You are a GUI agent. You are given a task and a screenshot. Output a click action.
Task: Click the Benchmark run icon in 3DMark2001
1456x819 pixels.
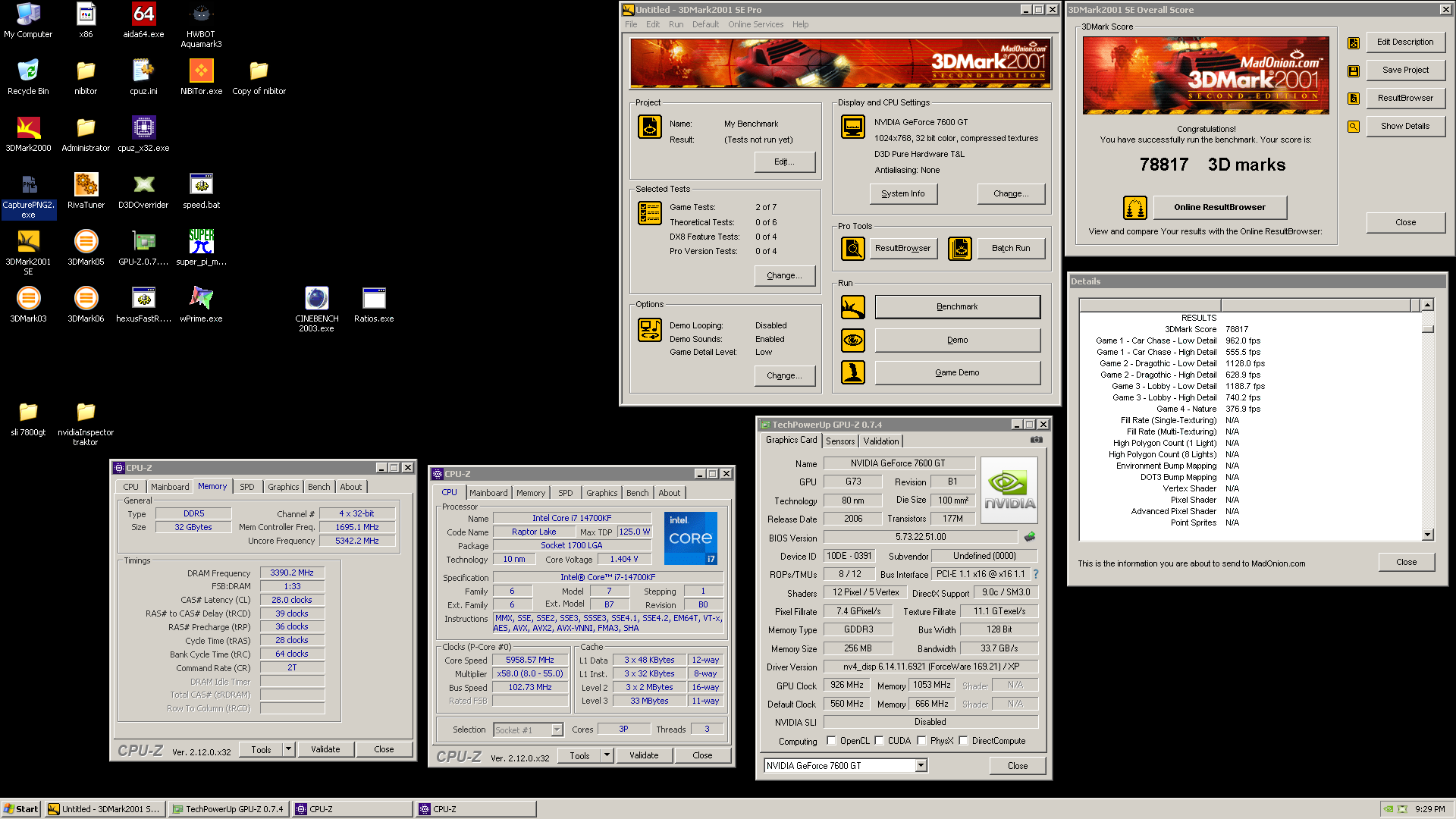853,307
